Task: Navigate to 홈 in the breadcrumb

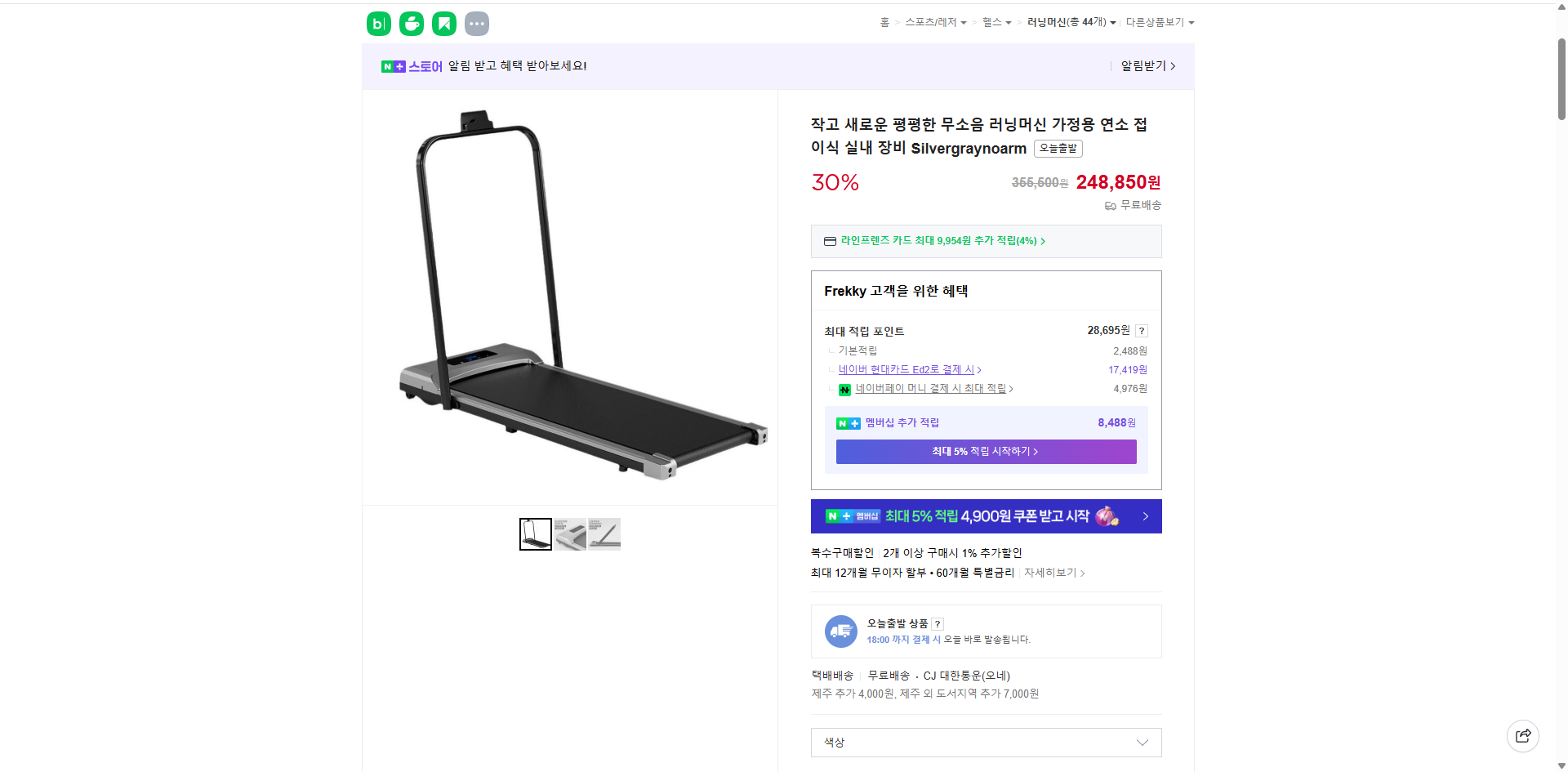Action: click(884, 22)
